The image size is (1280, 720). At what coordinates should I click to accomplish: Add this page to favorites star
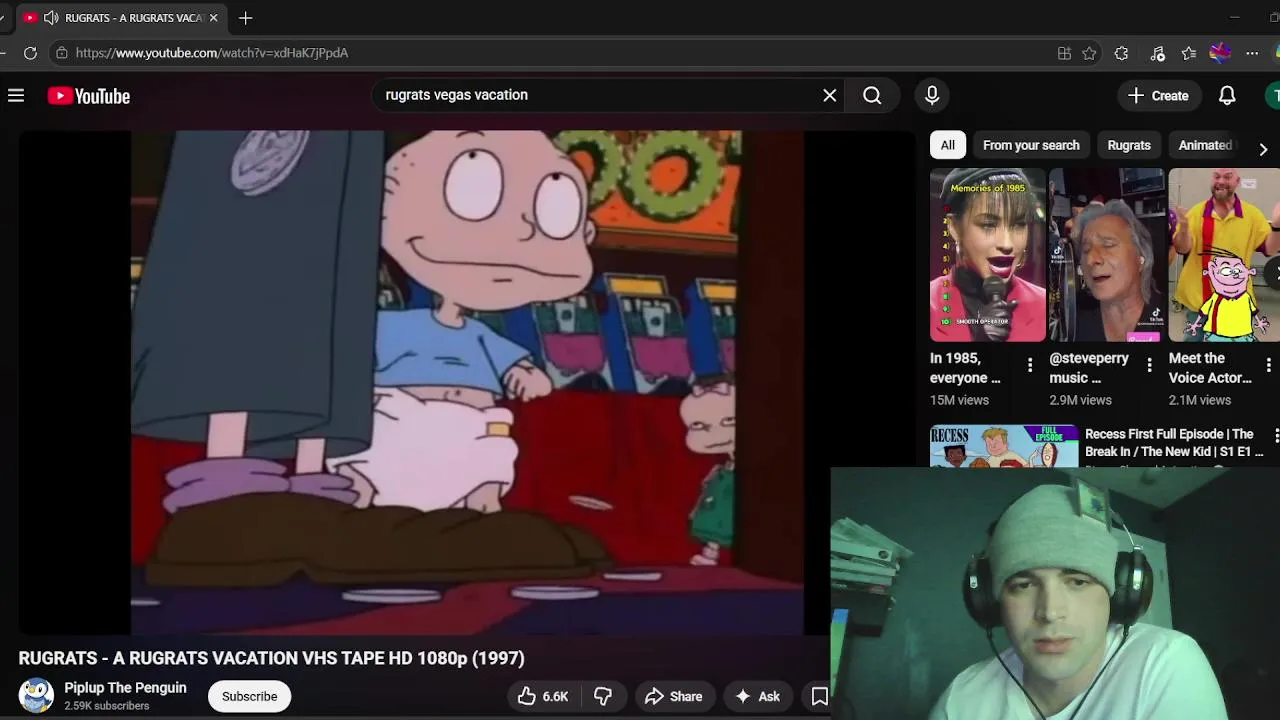pyautogui.click(x=1089, y=53)
